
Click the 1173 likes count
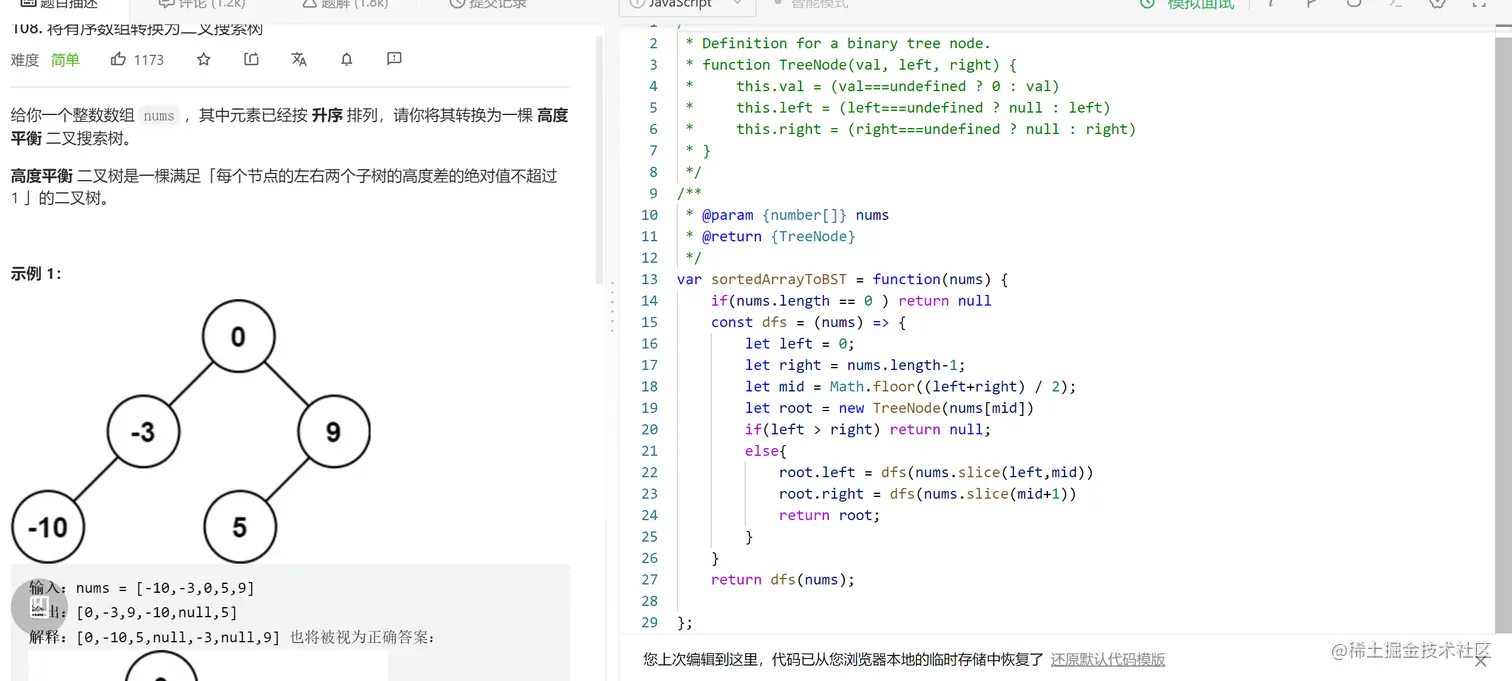pyautogui.click(x=148, y=60)
